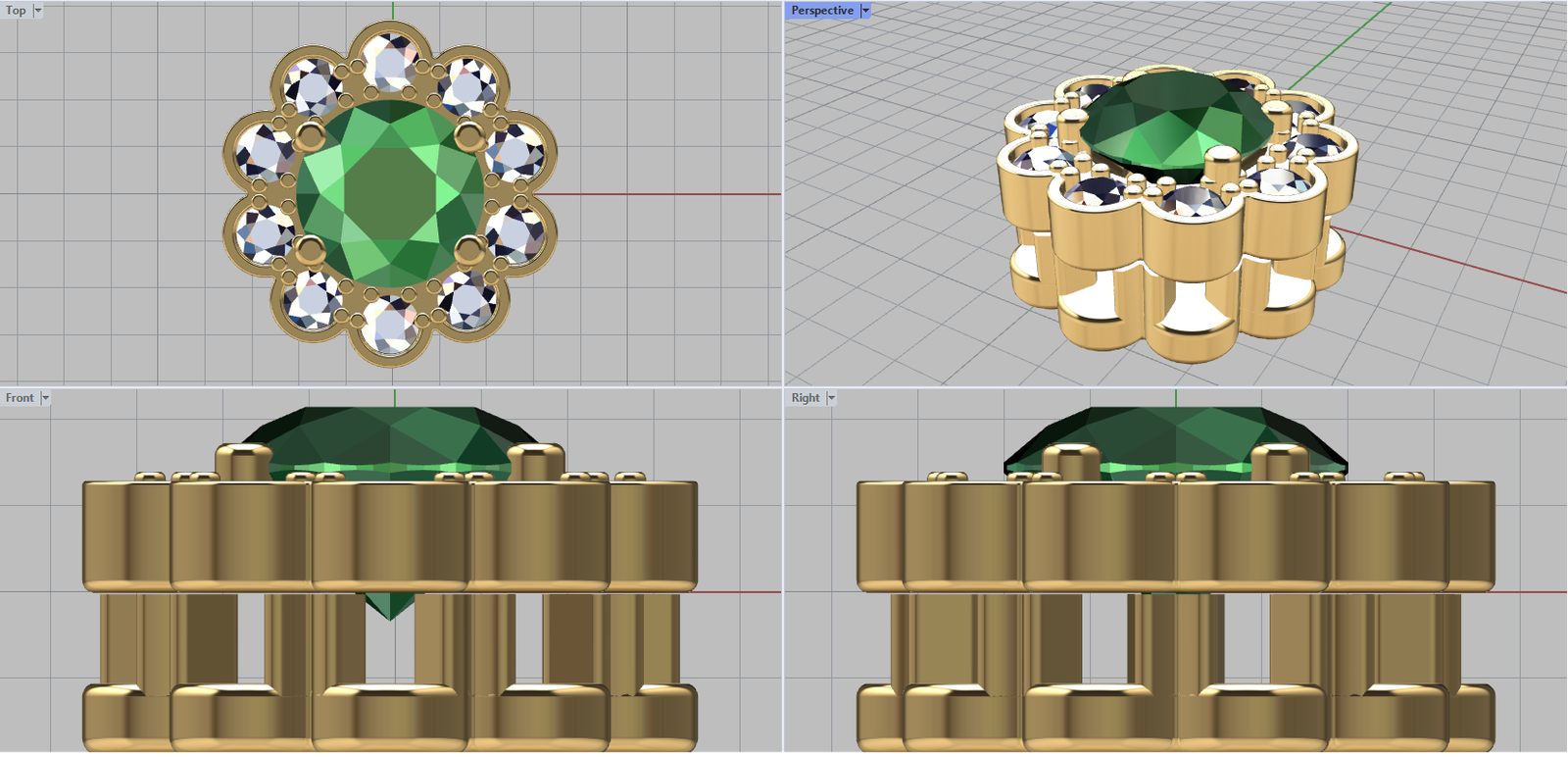This screenshot has height=757, width=1568.
Task: Expand the Front viewport dropdown arrow
Action: 45,398
